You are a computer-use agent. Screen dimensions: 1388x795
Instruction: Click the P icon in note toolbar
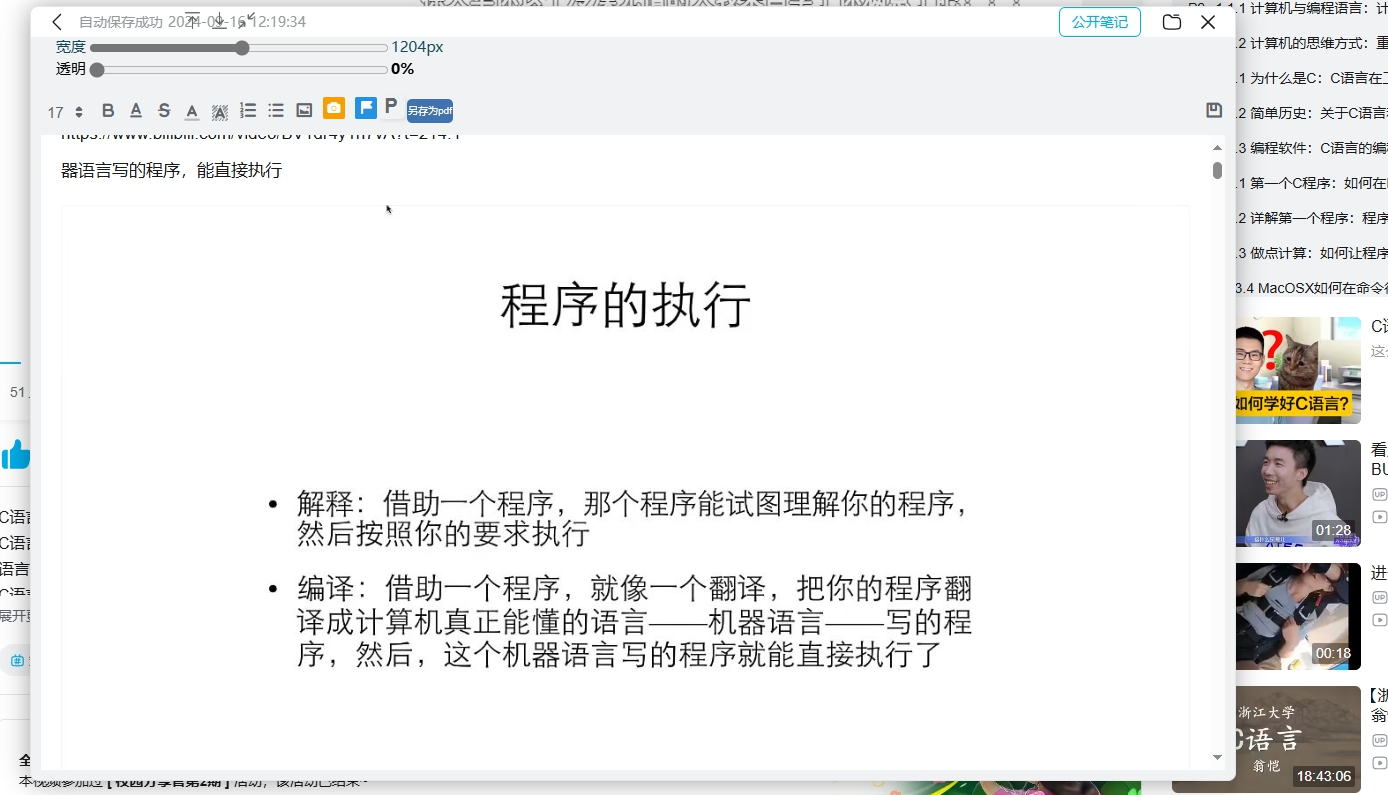pyautogui.click(x=391, y=106)
